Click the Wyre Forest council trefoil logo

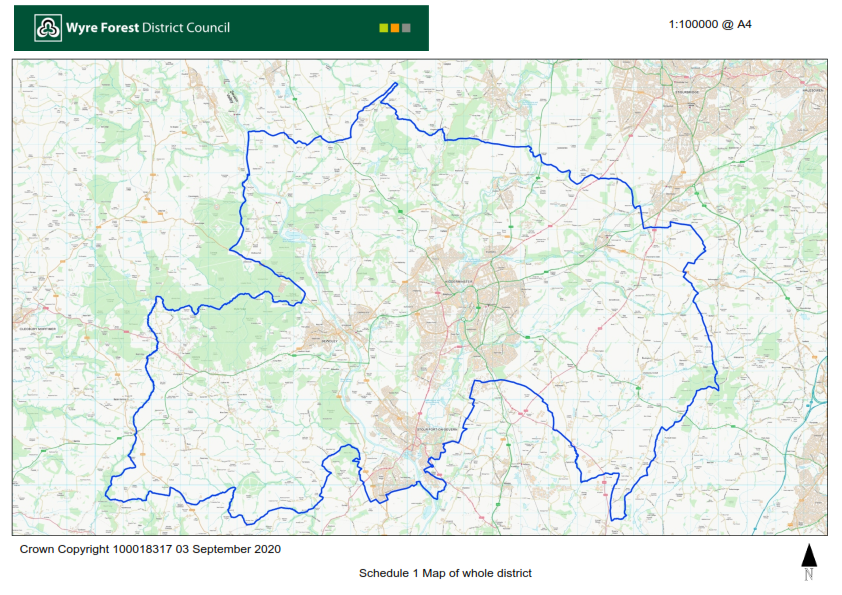[x=48, y=28]
